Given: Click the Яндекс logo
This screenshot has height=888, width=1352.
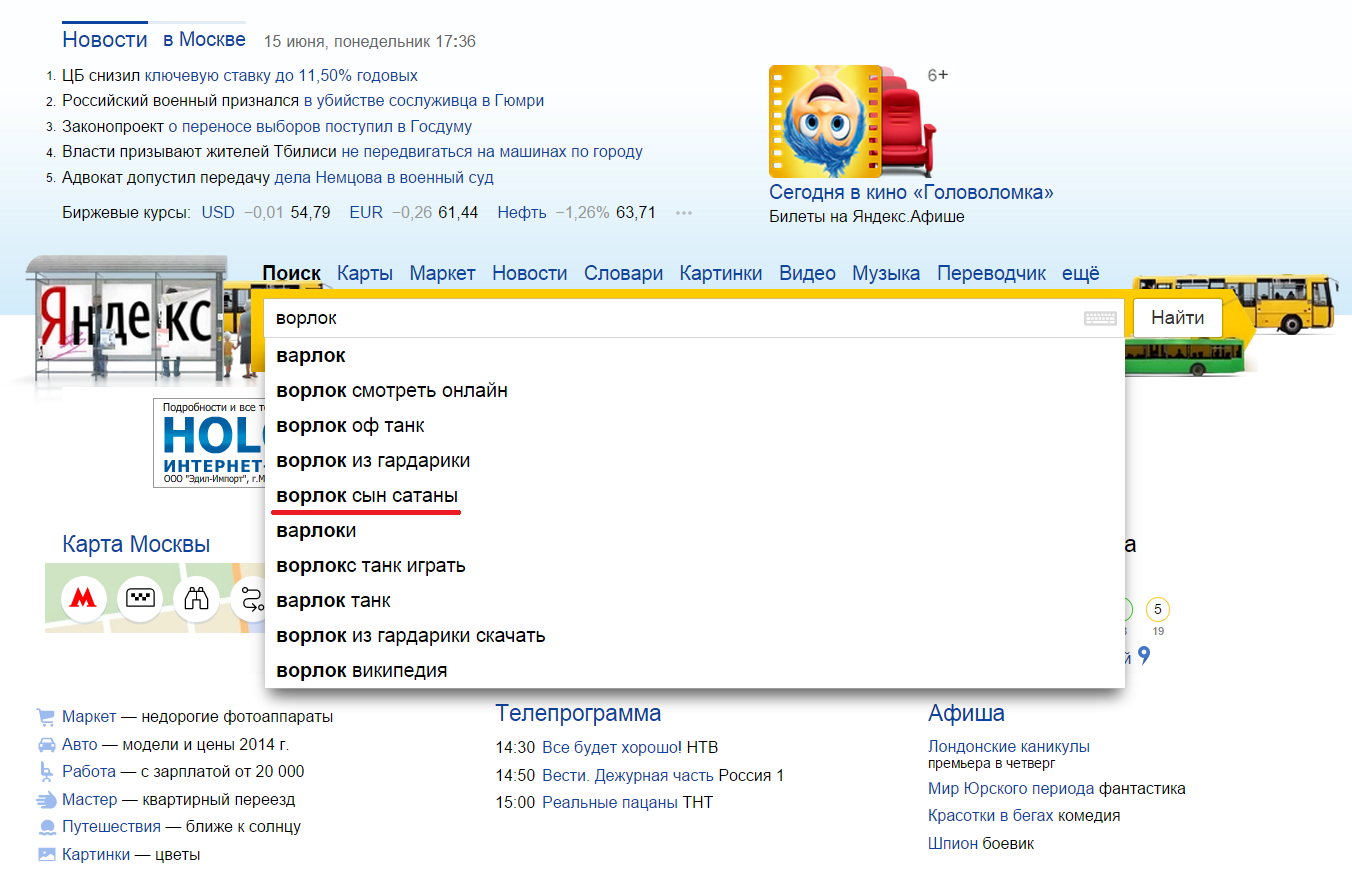Looking at the screenshot, I should pyautogui.click(x=128, y=318).
